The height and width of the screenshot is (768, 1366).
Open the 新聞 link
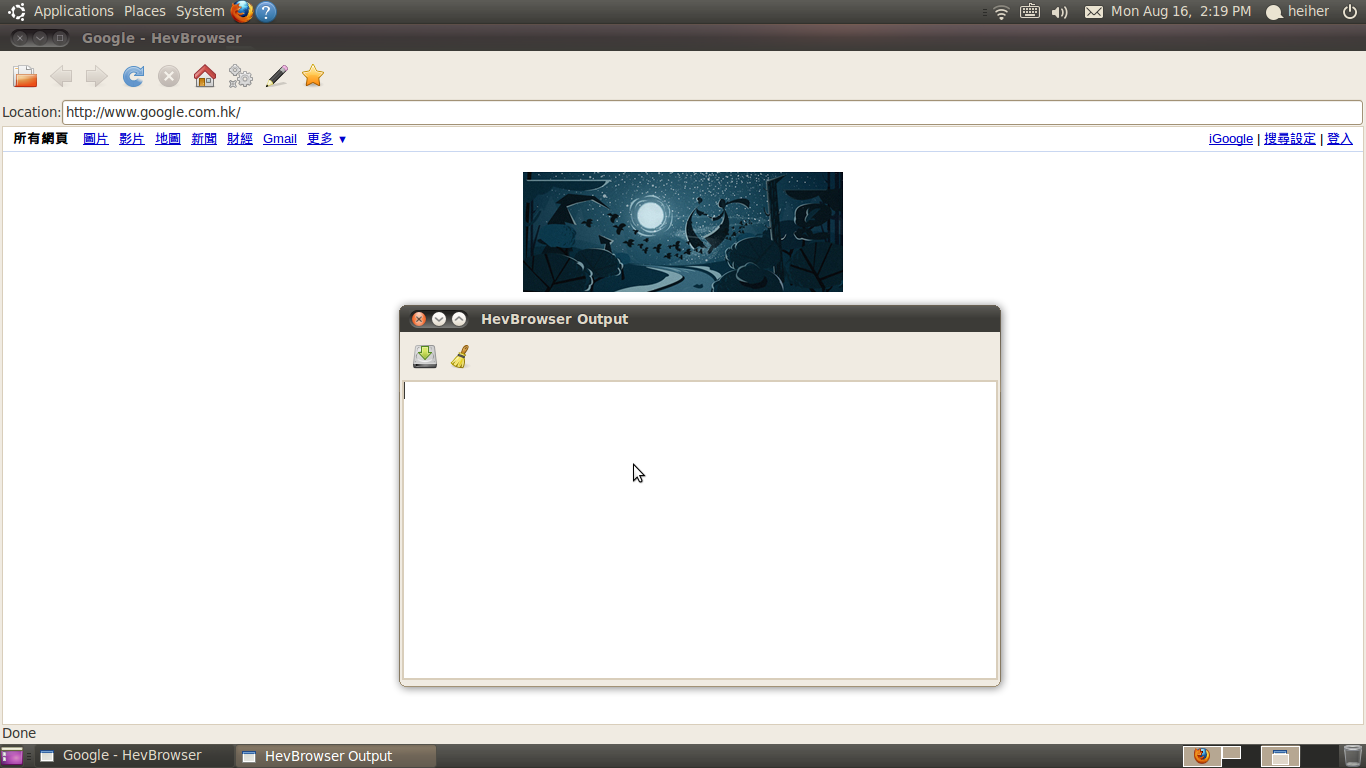204,139
